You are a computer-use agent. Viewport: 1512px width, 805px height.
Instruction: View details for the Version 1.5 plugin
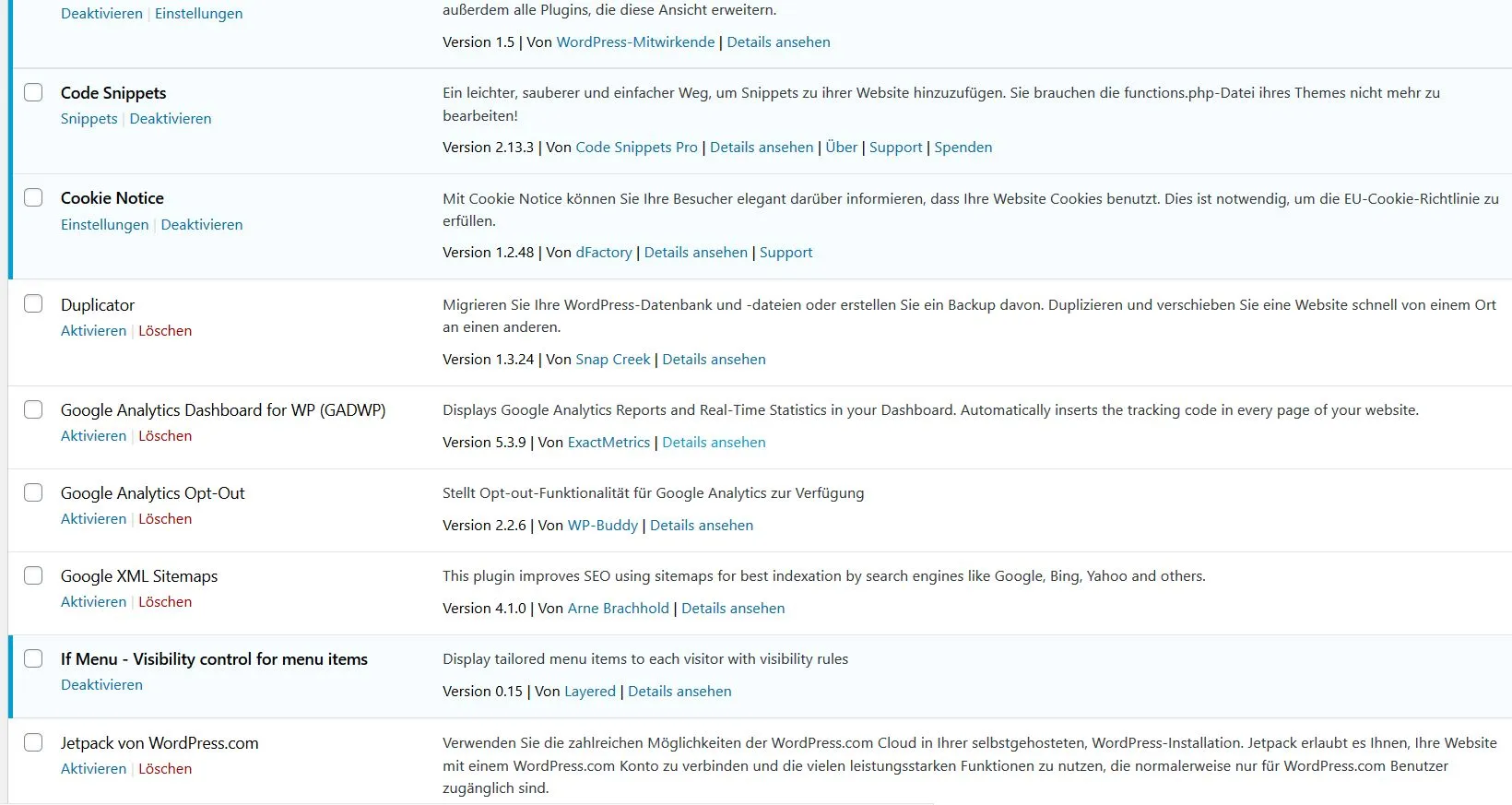tap(778, 42)
